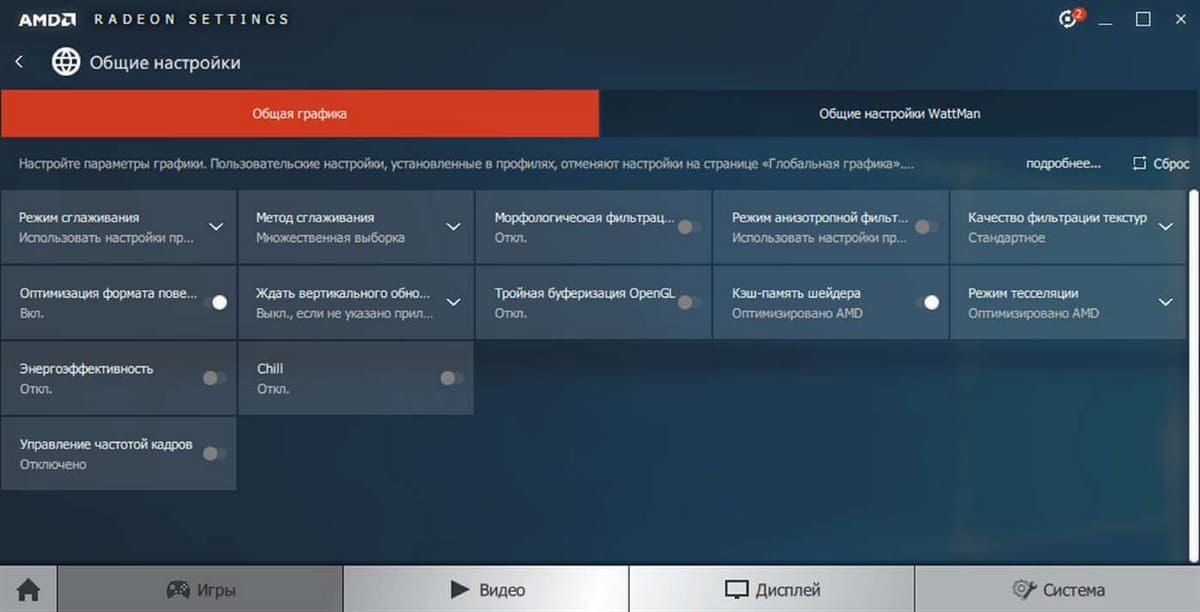Toggle Кэш-память шейдера switch

pos(927,302)
